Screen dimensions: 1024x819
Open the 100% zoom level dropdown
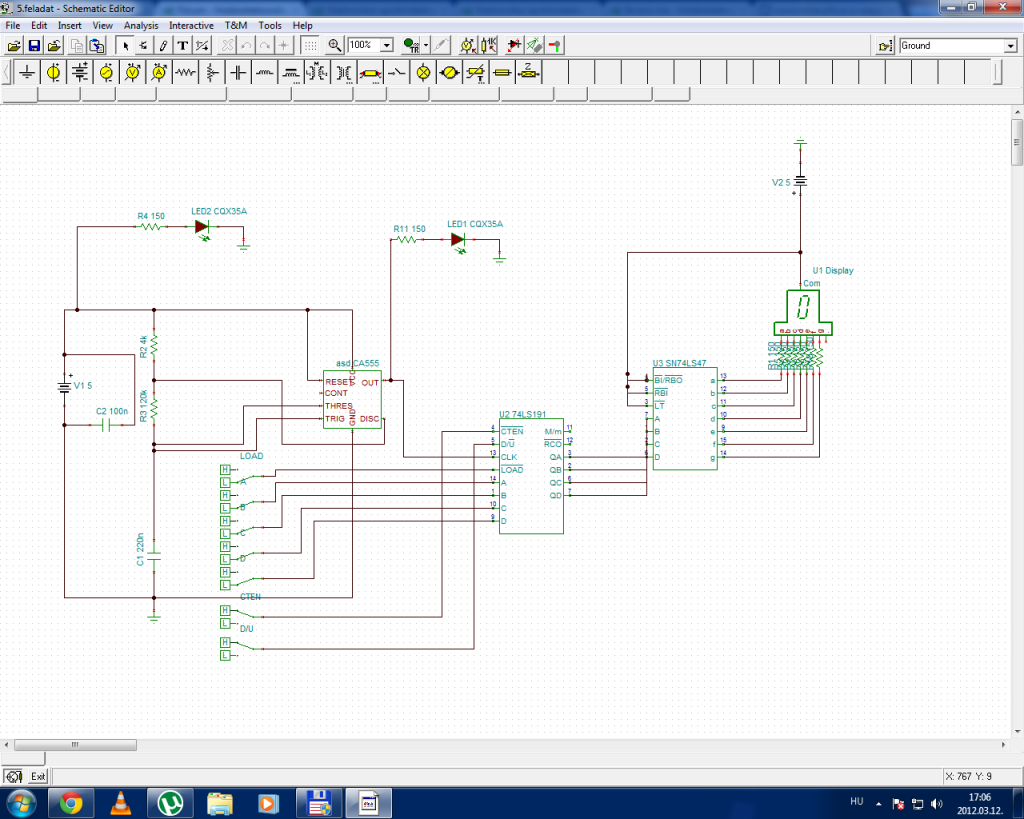(x=387, y=45)
